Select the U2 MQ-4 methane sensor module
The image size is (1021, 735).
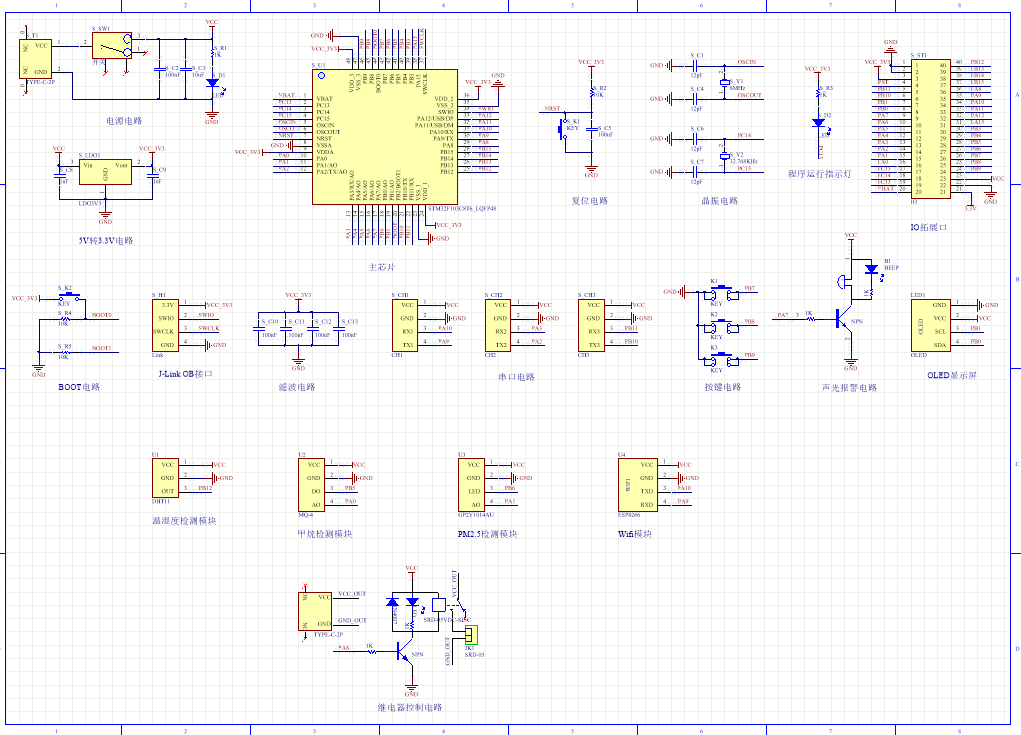[x=311, y=484]
